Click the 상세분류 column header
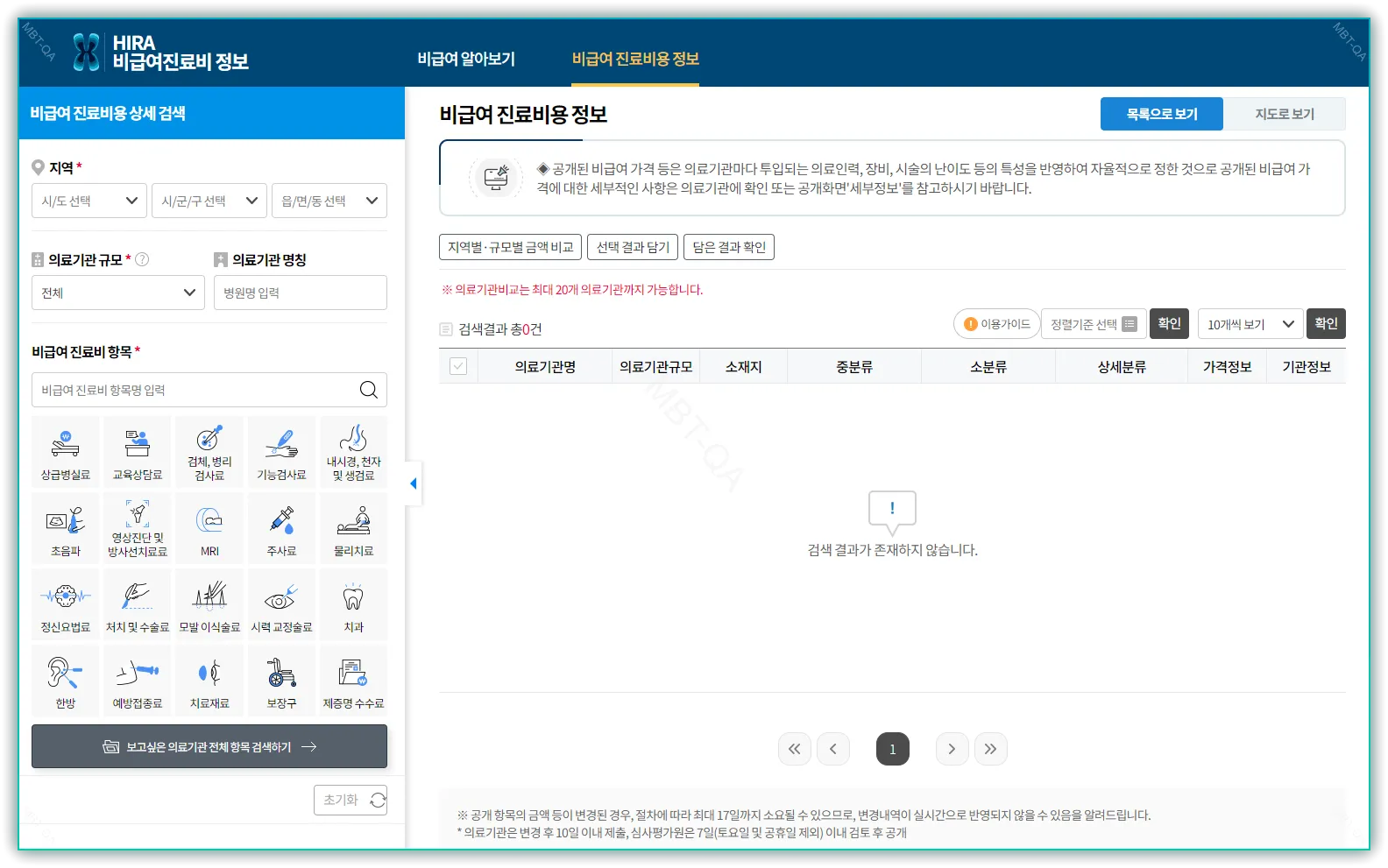1388x868 pixels. [1122, 367]
